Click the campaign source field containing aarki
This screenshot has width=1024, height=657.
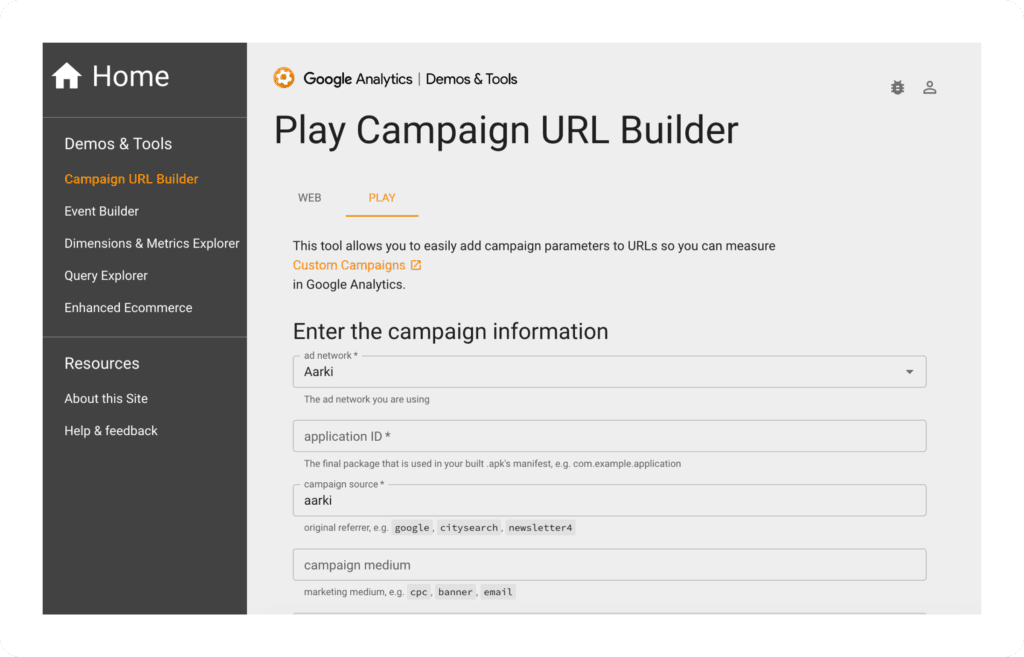609,500
